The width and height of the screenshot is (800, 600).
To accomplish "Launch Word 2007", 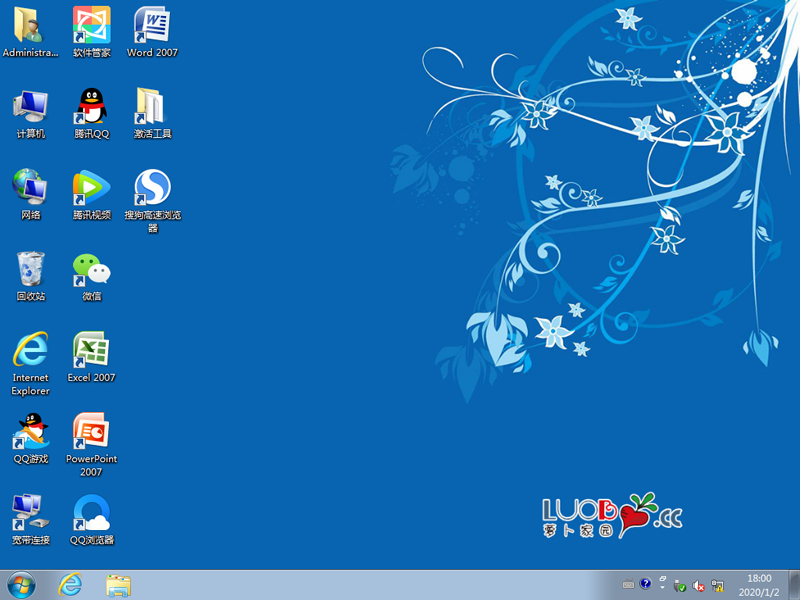I will click(x=151, y=30).
